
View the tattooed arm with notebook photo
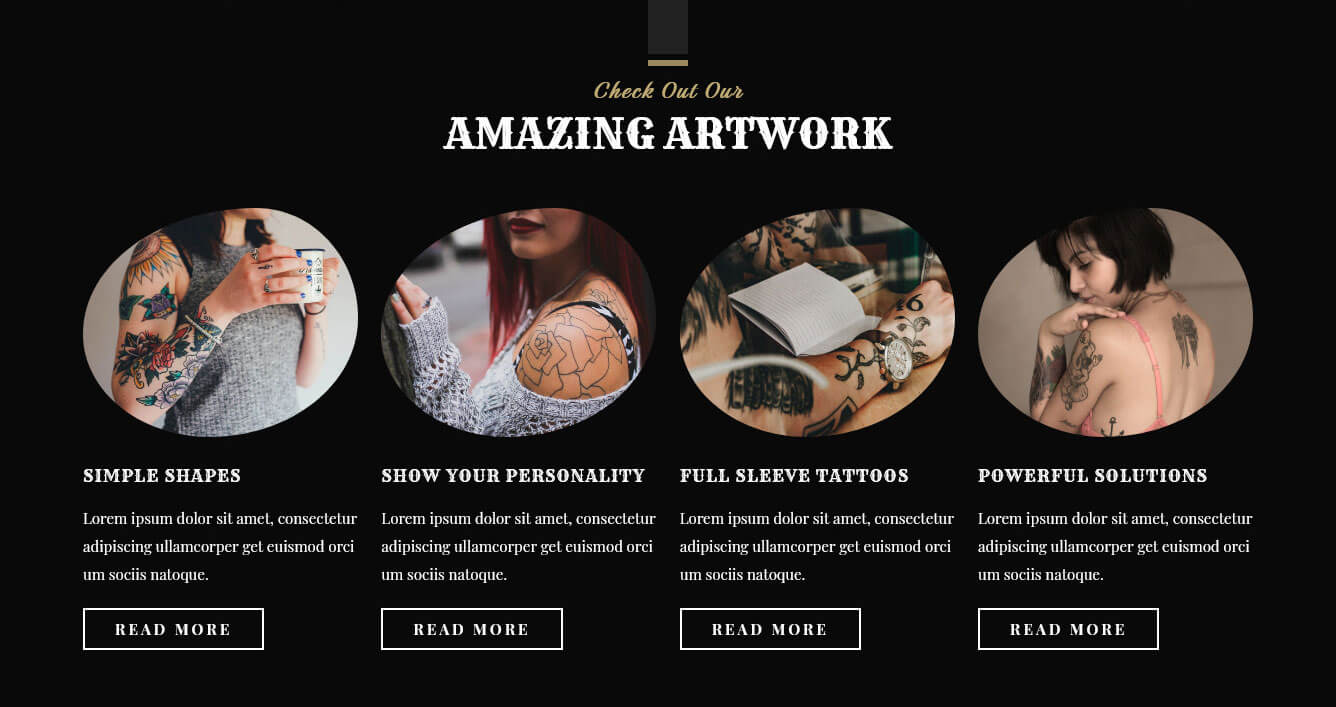tap(817, 322)
